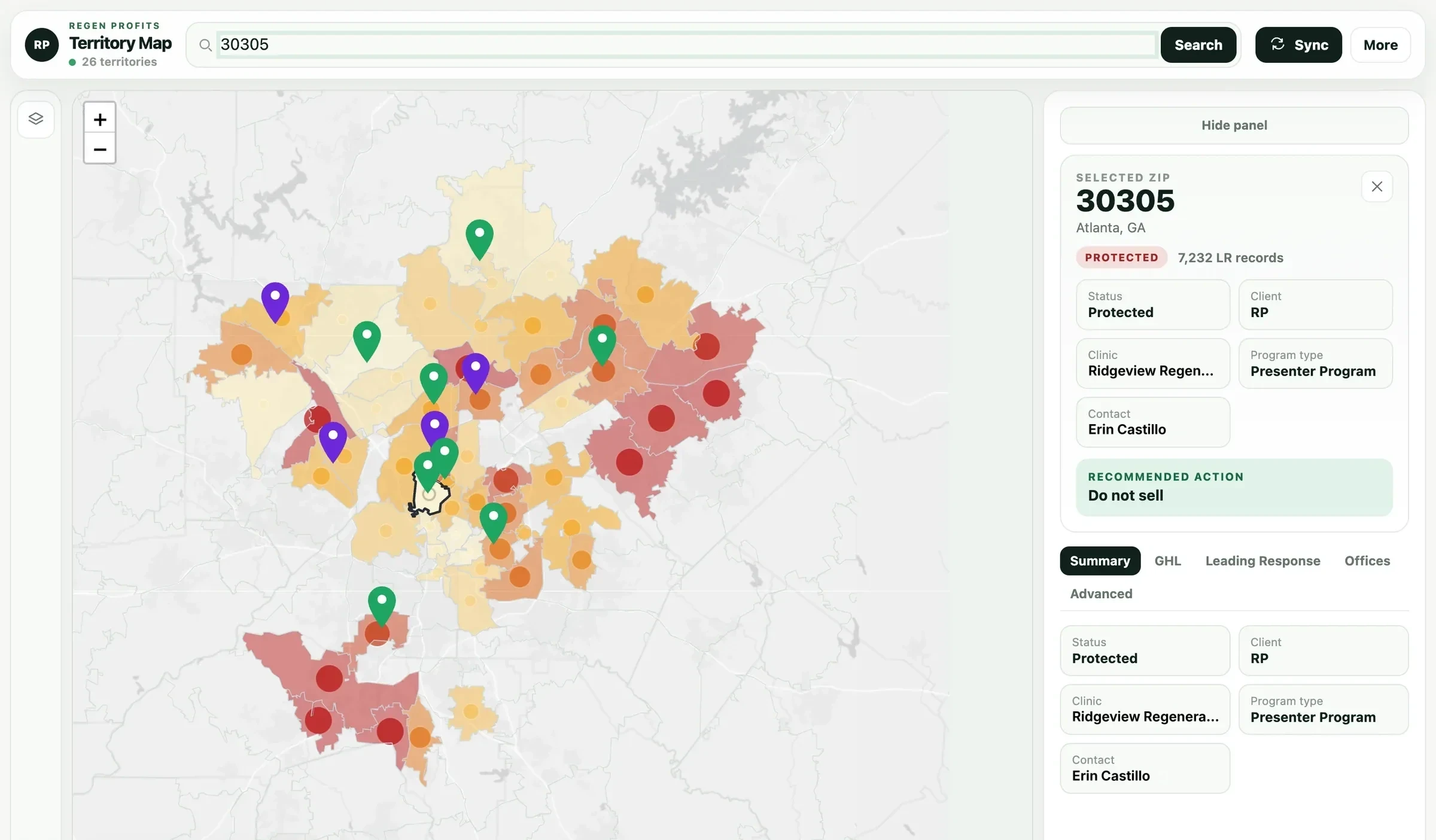The width and height of the screenshot is (1436, 840).
Task: Click the Search button
Action: [1198, 45]
